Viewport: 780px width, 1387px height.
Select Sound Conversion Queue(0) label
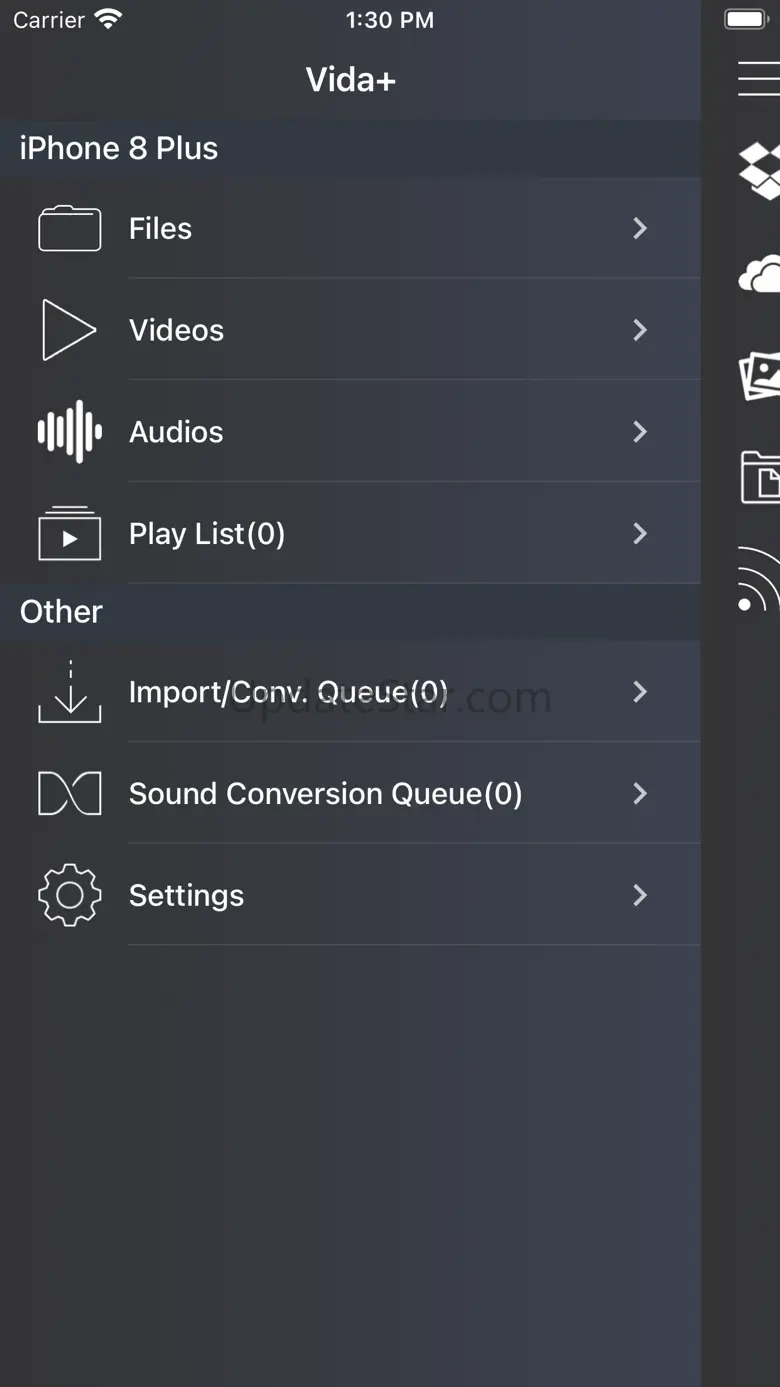[325, 794]
